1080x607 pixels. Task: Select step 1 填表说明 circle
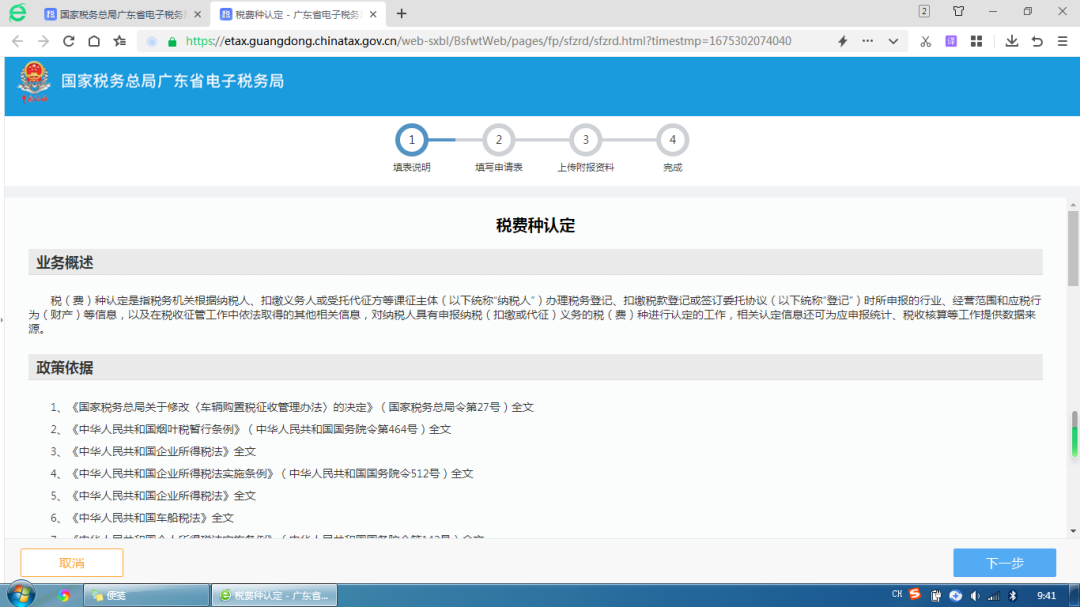click(x=412, y=140)
